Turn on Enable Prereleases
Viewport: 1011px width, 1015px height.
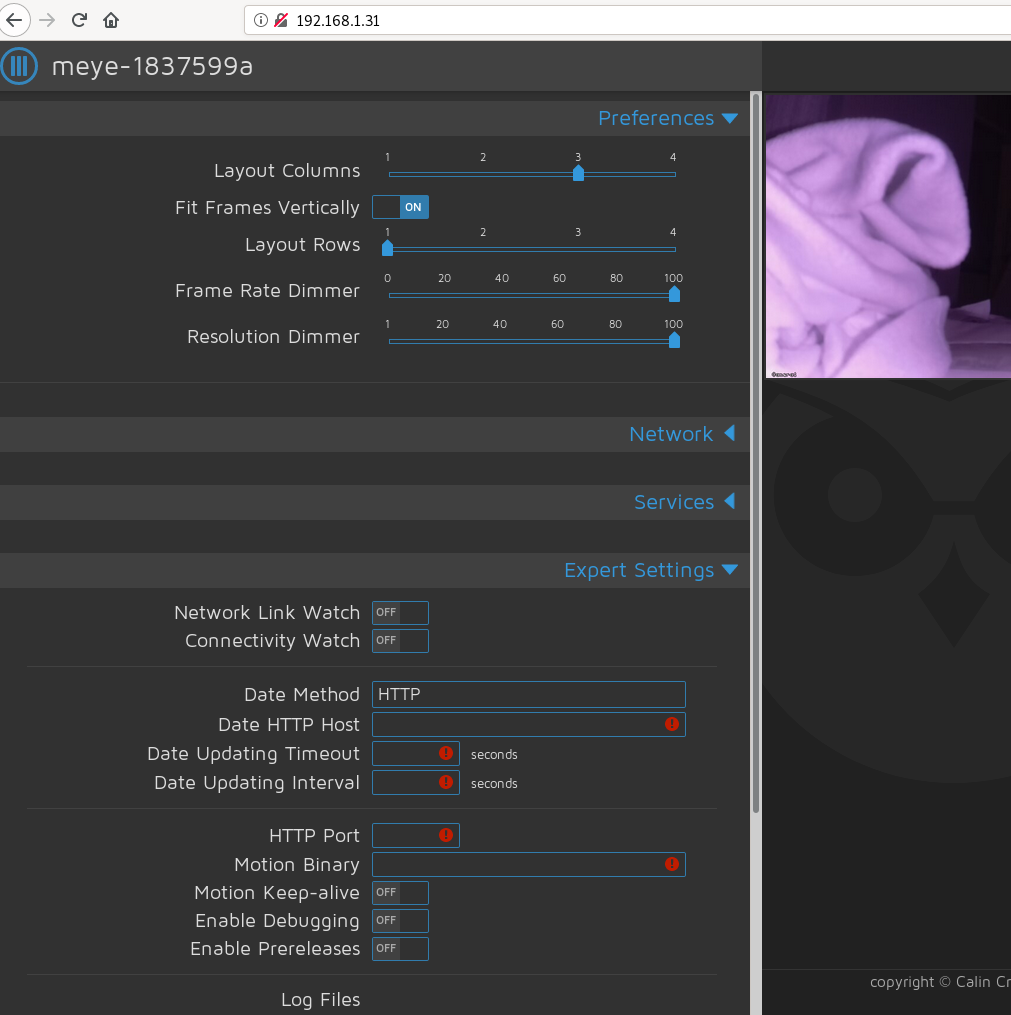pos(400,949)
